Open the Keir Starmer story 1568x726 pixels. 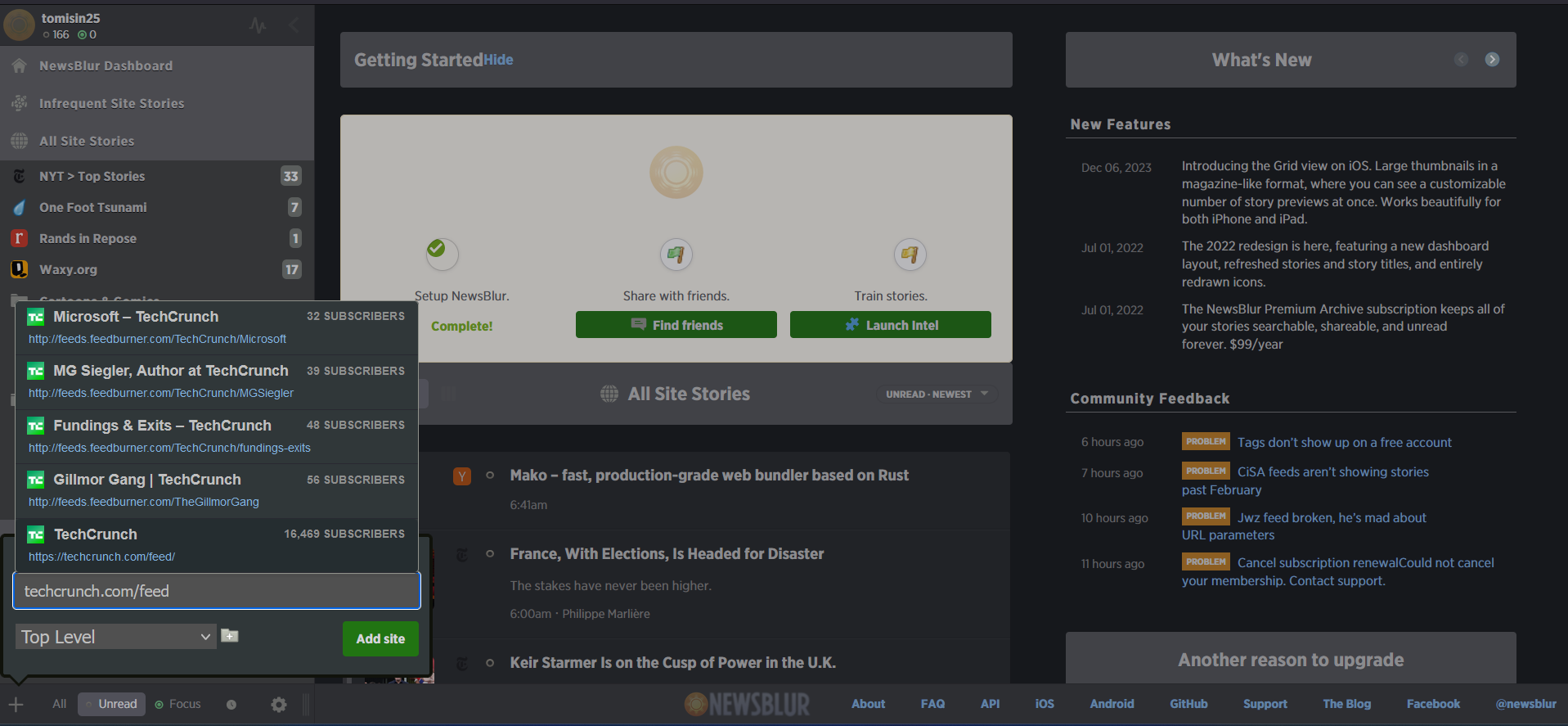[672, 663]
